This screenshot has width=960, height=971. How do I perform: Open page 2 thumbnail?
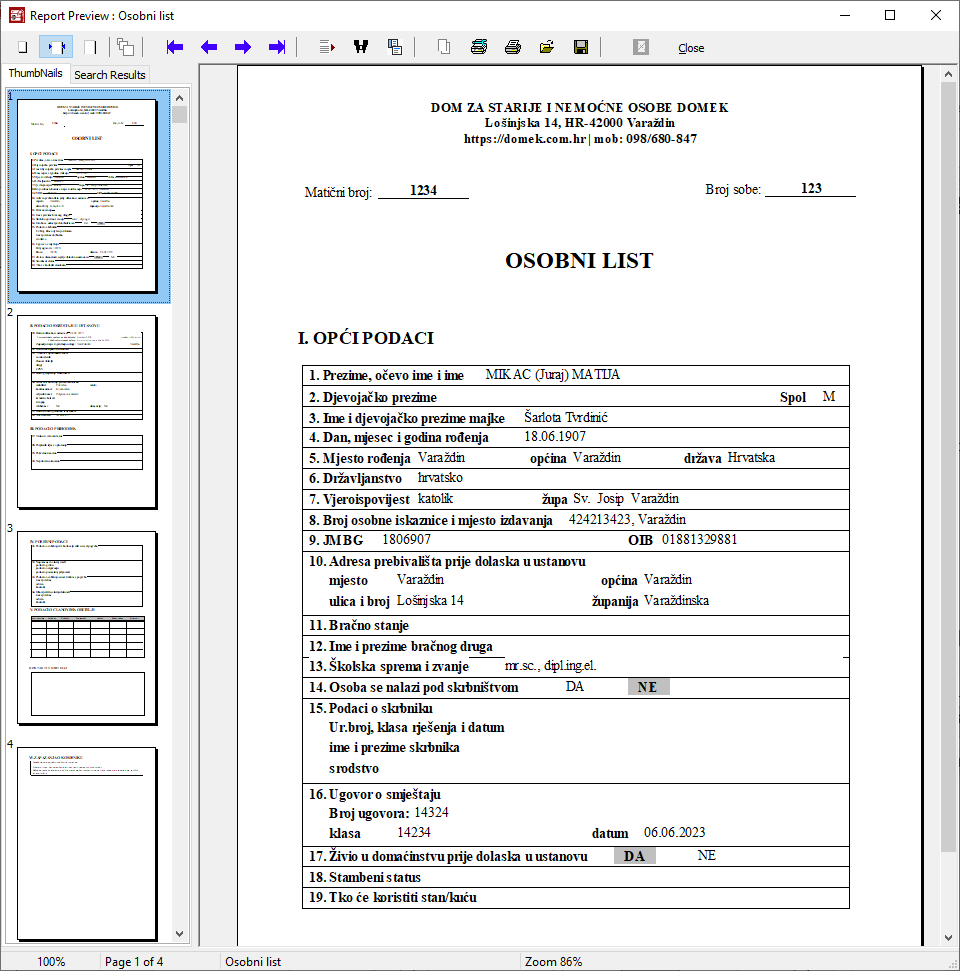tap(87, 411)
